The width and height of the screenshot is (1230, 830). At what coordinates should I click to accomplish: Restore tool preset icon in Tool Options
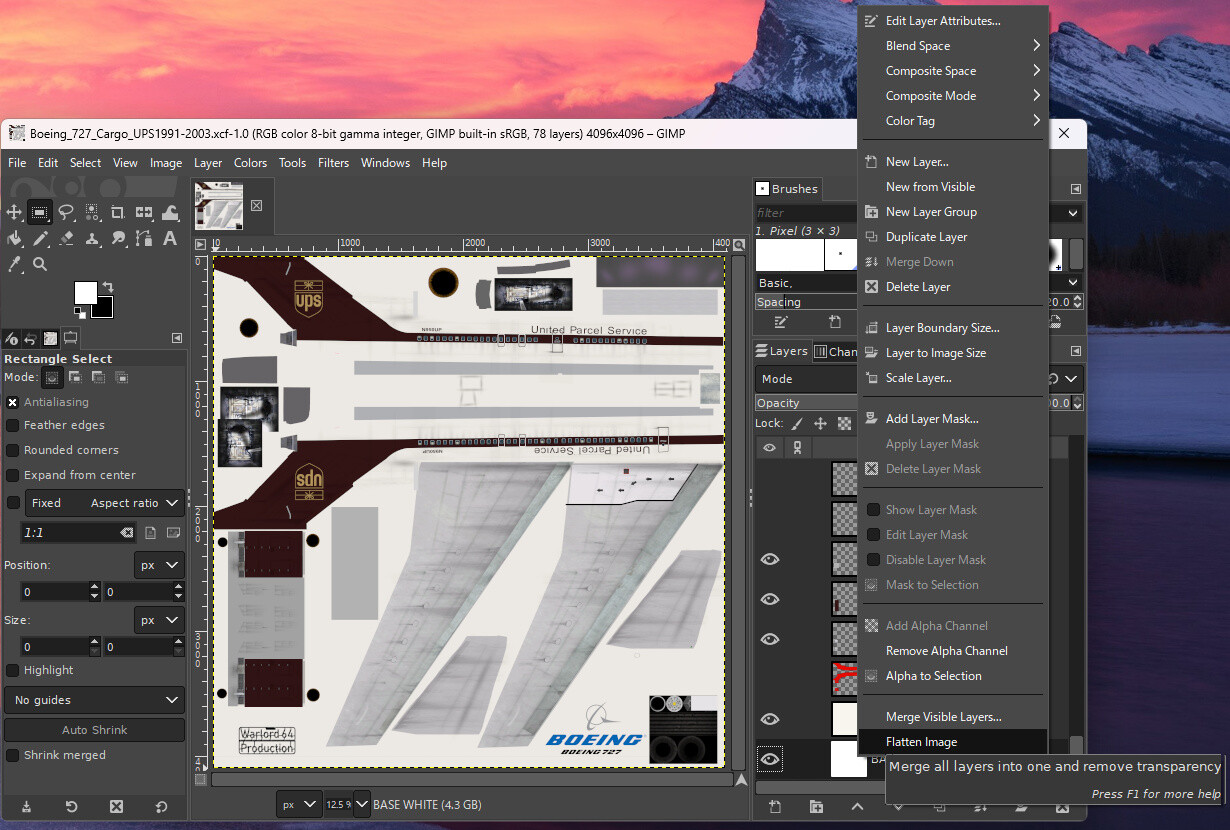click(71, 806)
